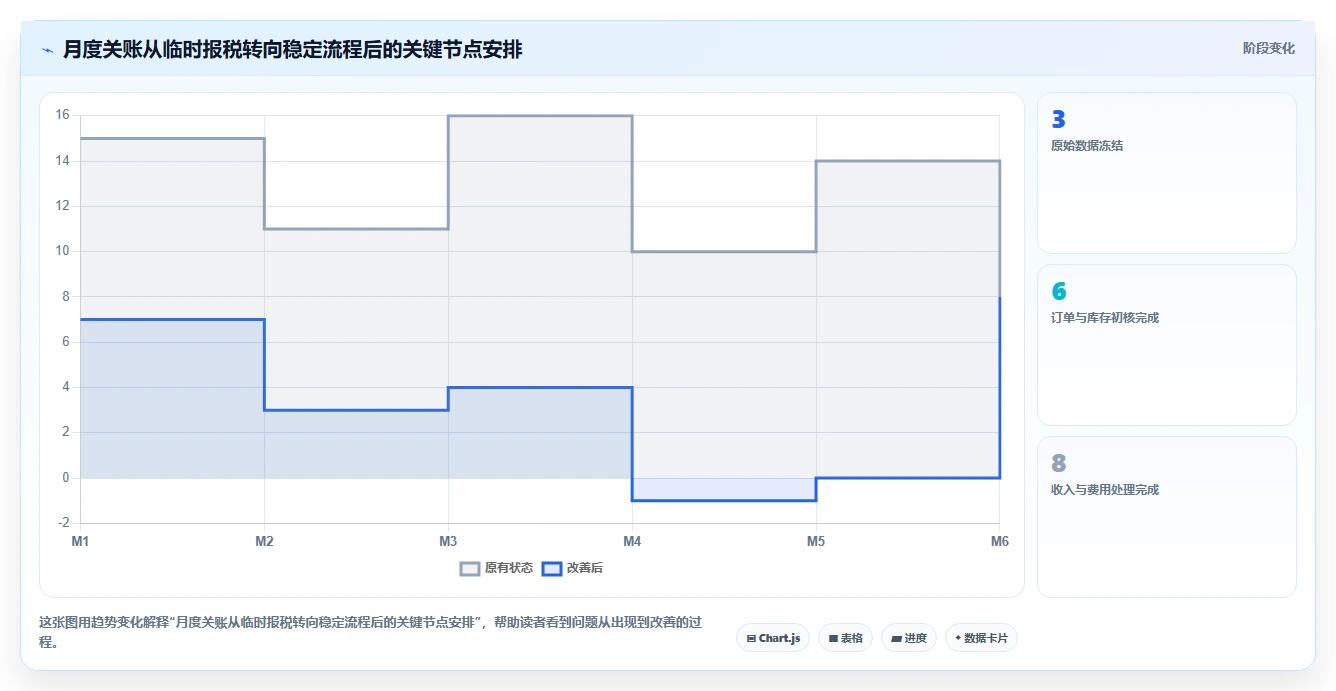Toggle the 原有状态 legend swatch
Viewport: 1336px width, 691px height.
click(470, 568)
